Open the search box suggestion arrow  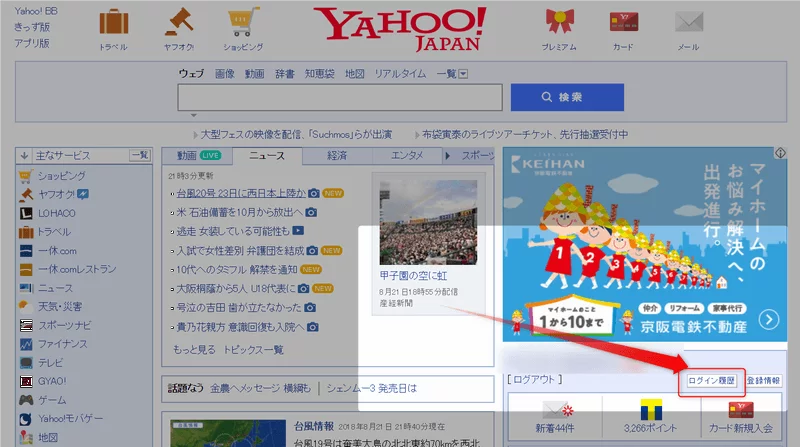[x=193, y=115]
